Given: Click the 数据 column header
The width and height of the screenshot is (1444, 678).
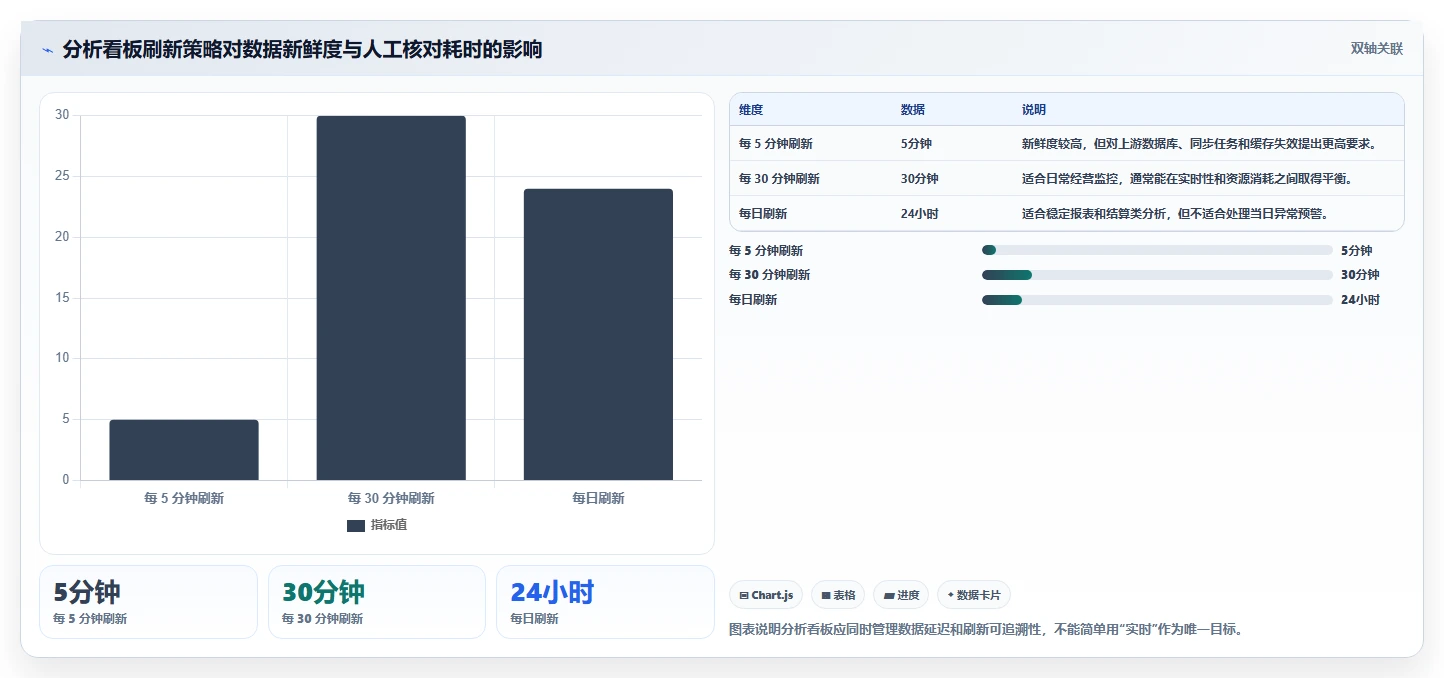Looking at the screenshot, I should 913,110.
